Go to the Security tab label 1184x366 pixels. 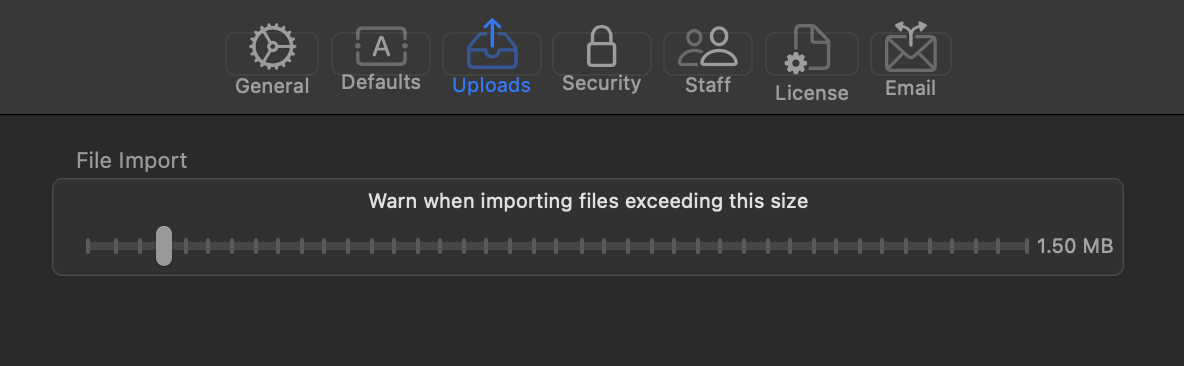tap(601, 83)
